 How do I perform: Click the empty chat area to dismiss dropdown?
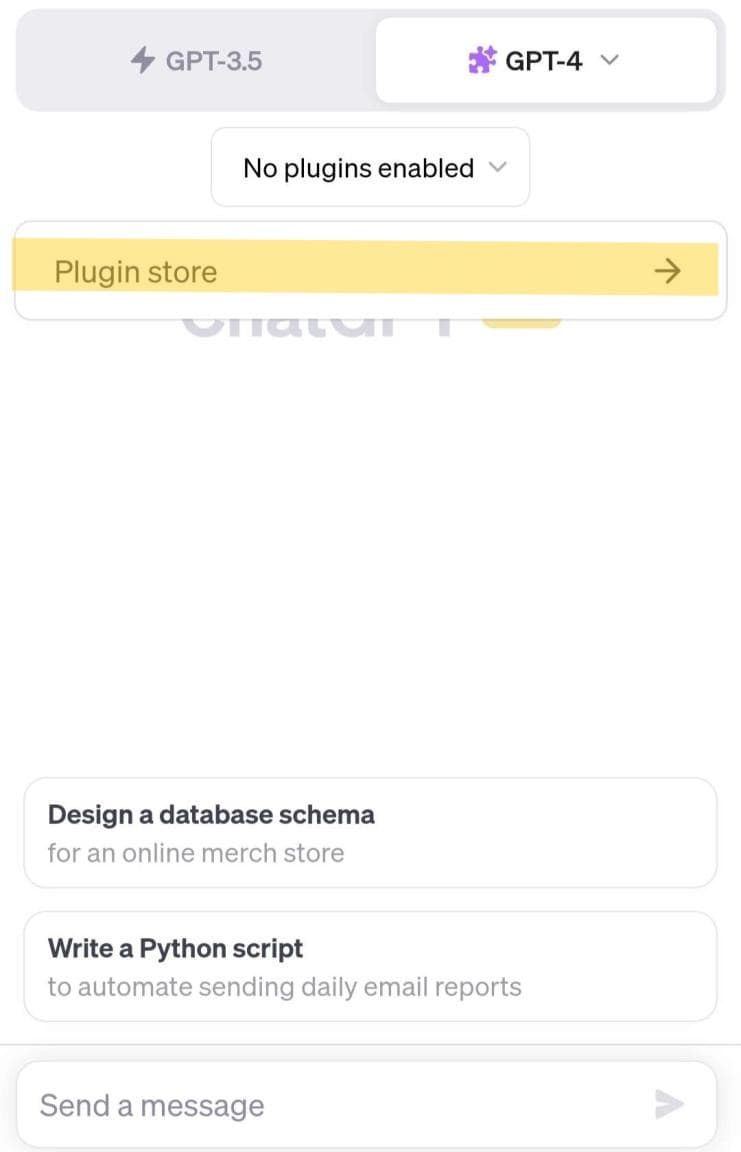(370, 551)
